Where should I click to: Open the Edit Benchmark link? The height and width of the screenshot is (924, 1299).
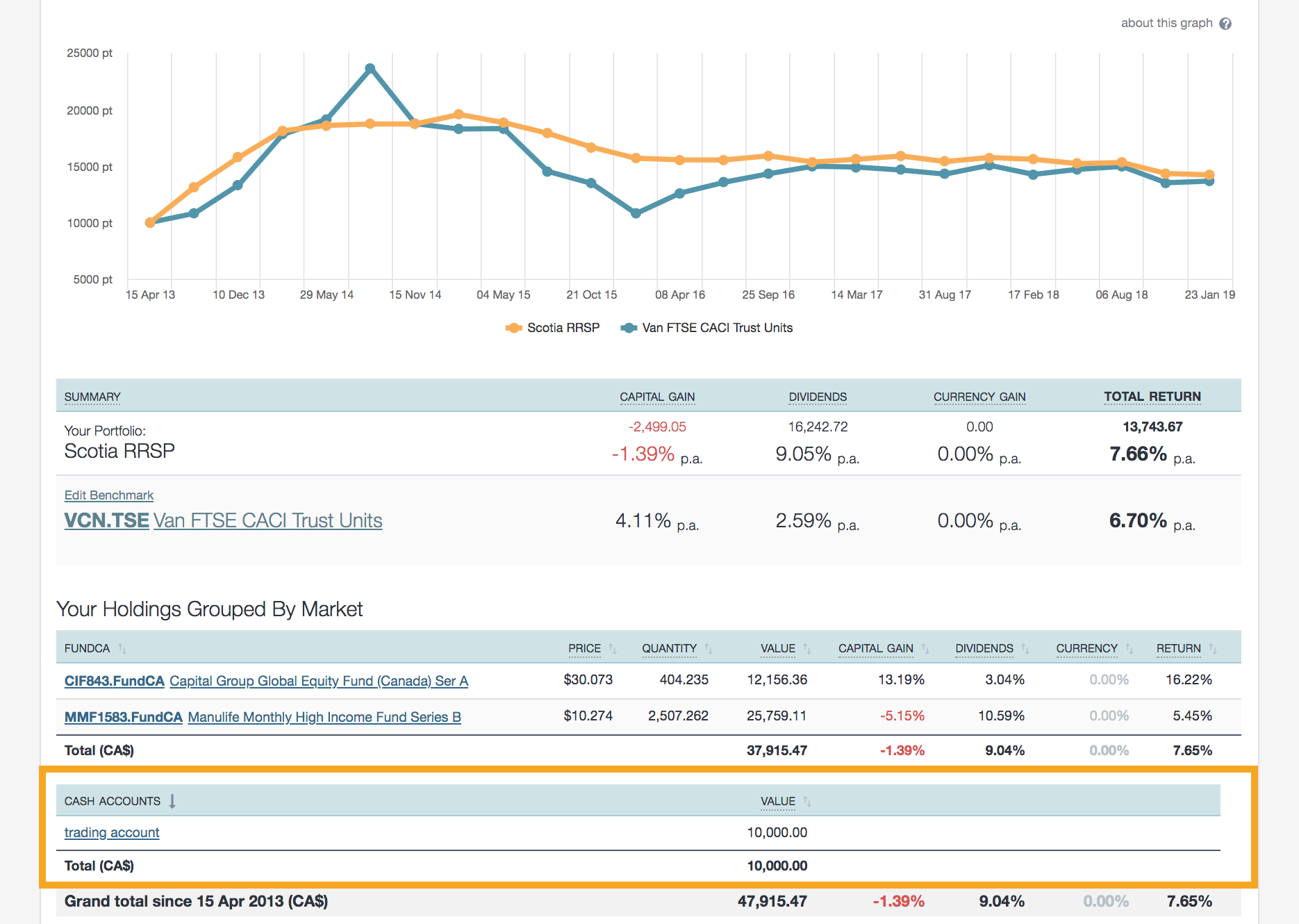[x=108, y=495]
